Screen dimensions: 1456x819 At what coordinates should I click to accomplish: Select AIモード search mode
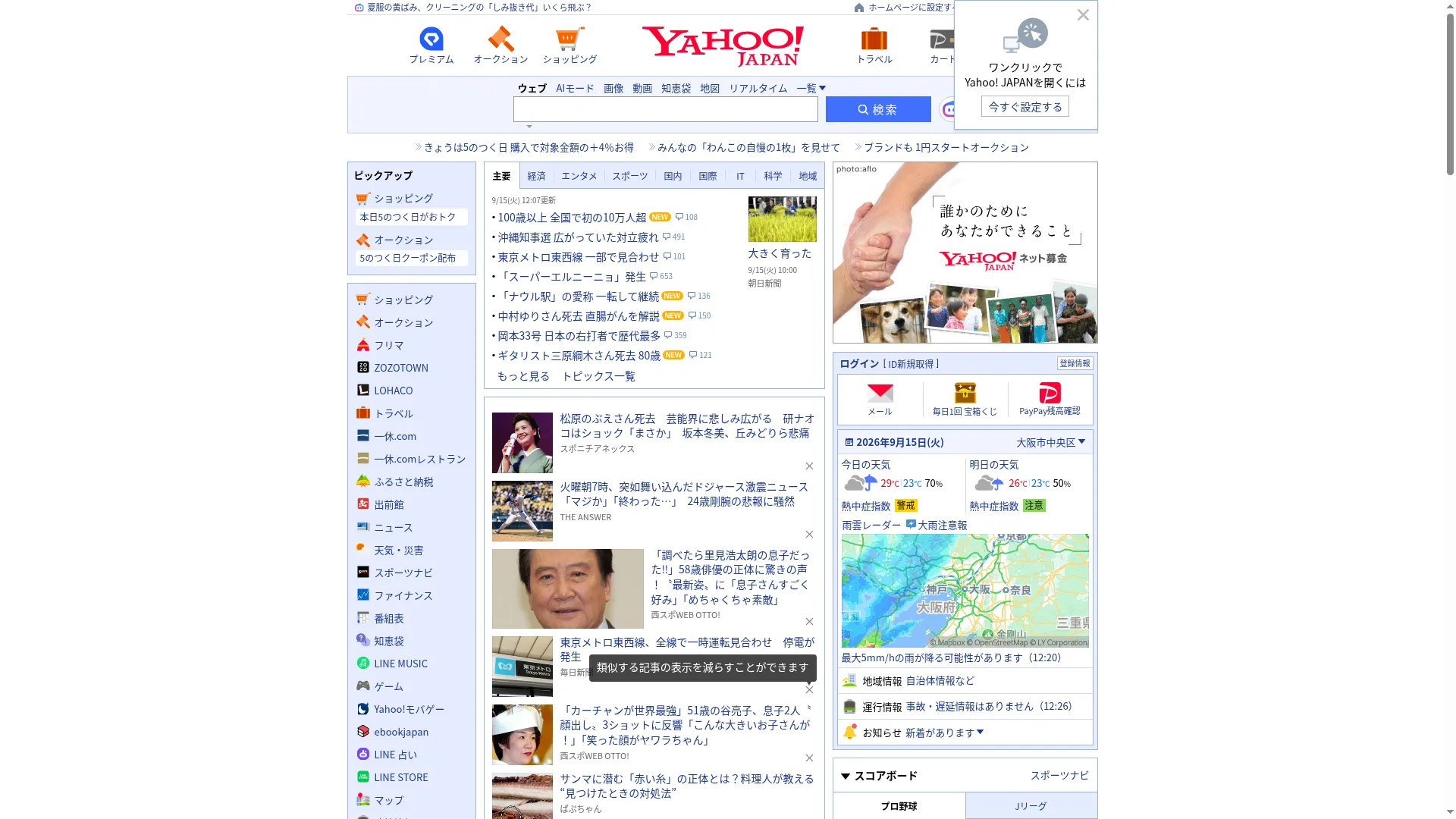(x=575, y=88)
